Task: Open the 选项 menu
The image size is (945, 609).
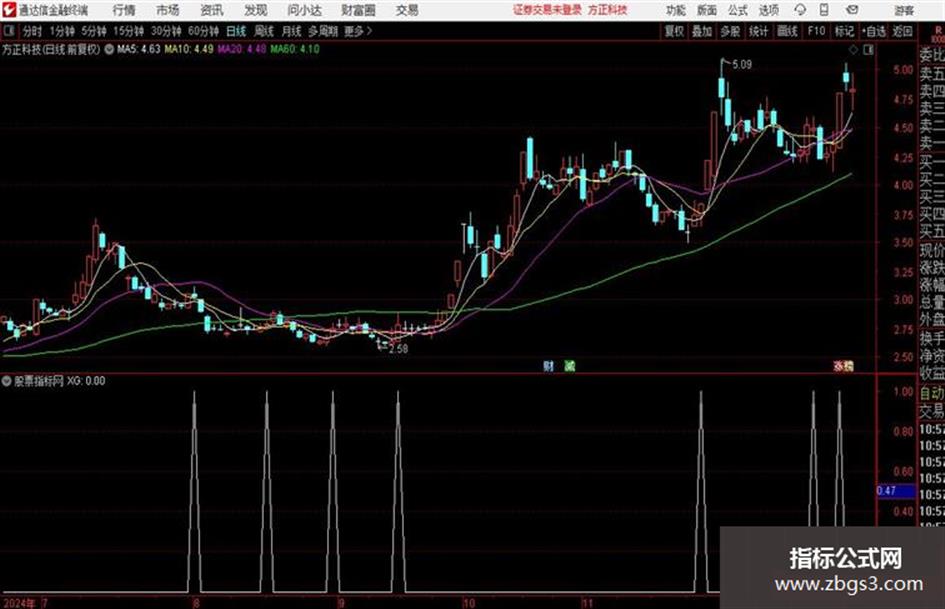Action: (x=768, y=10)
